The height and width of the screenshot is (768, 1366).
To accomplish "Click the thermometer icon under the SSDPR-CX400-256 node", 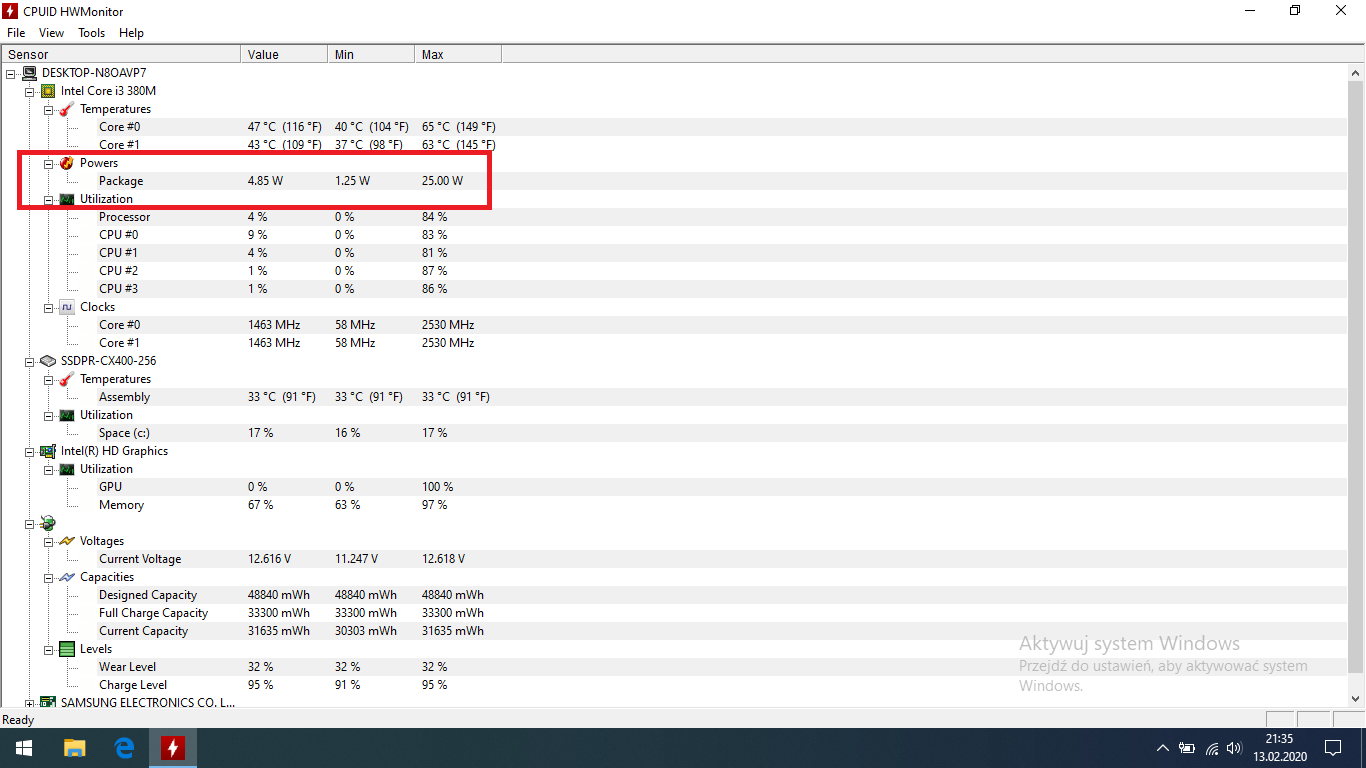I will point(66,379).
